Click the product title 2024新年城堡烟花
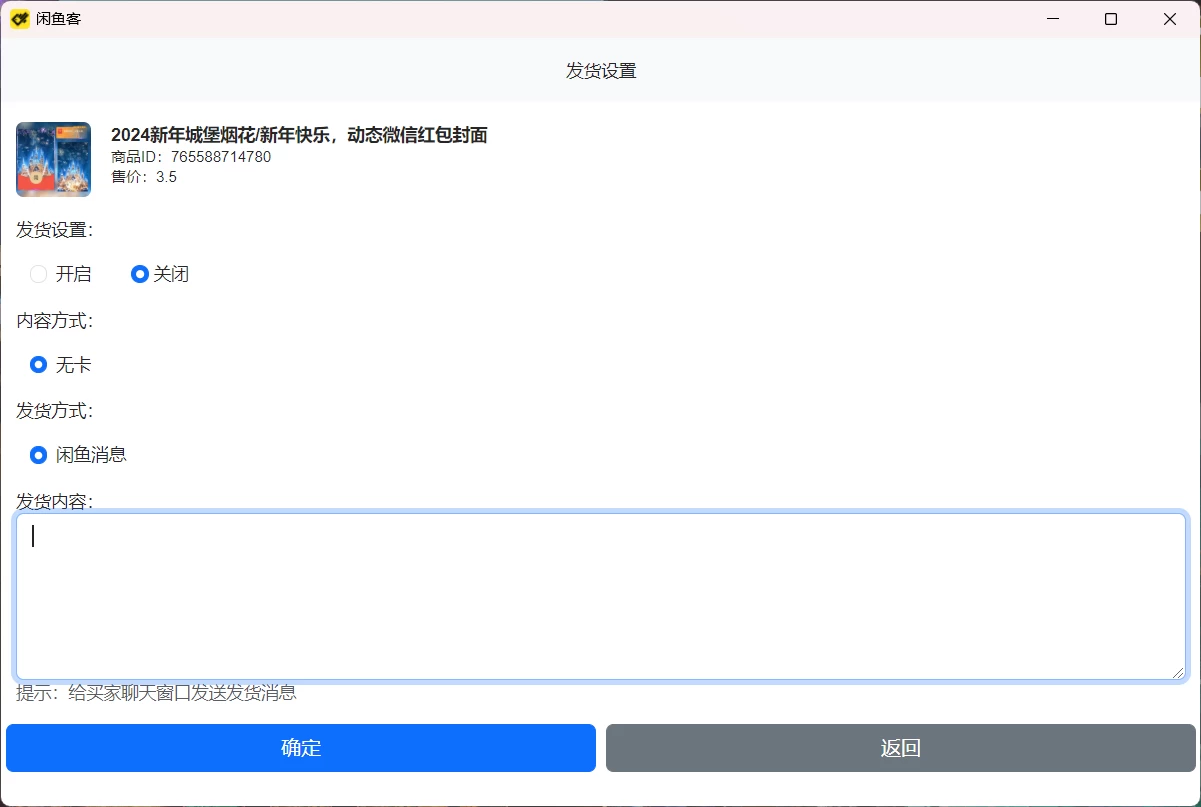The width and height of the screenshot is (1201, 807). tap(297, 135)
